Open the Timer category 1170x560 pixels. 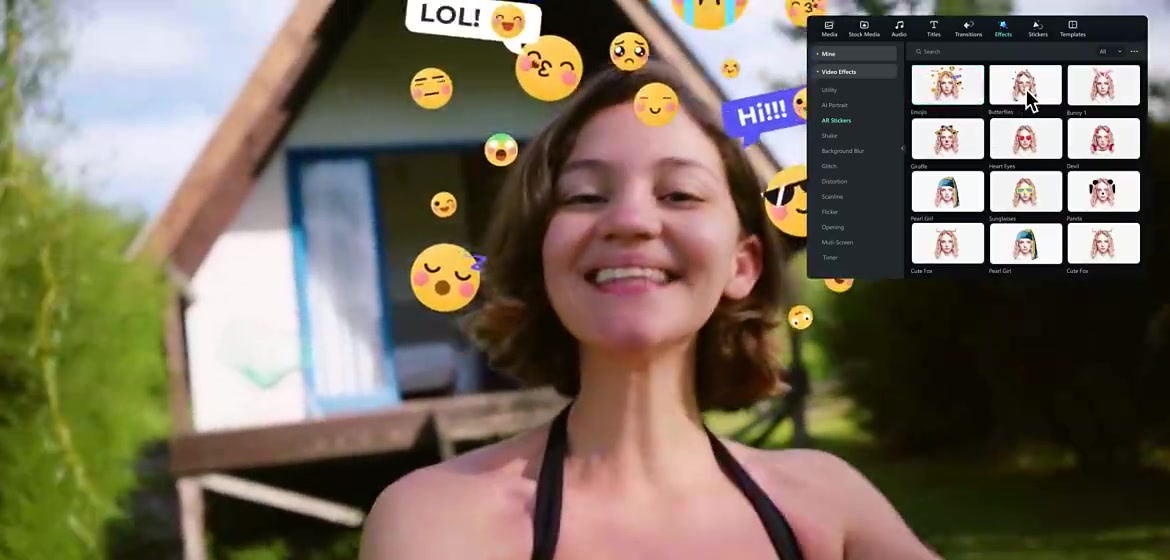point(830,258)
